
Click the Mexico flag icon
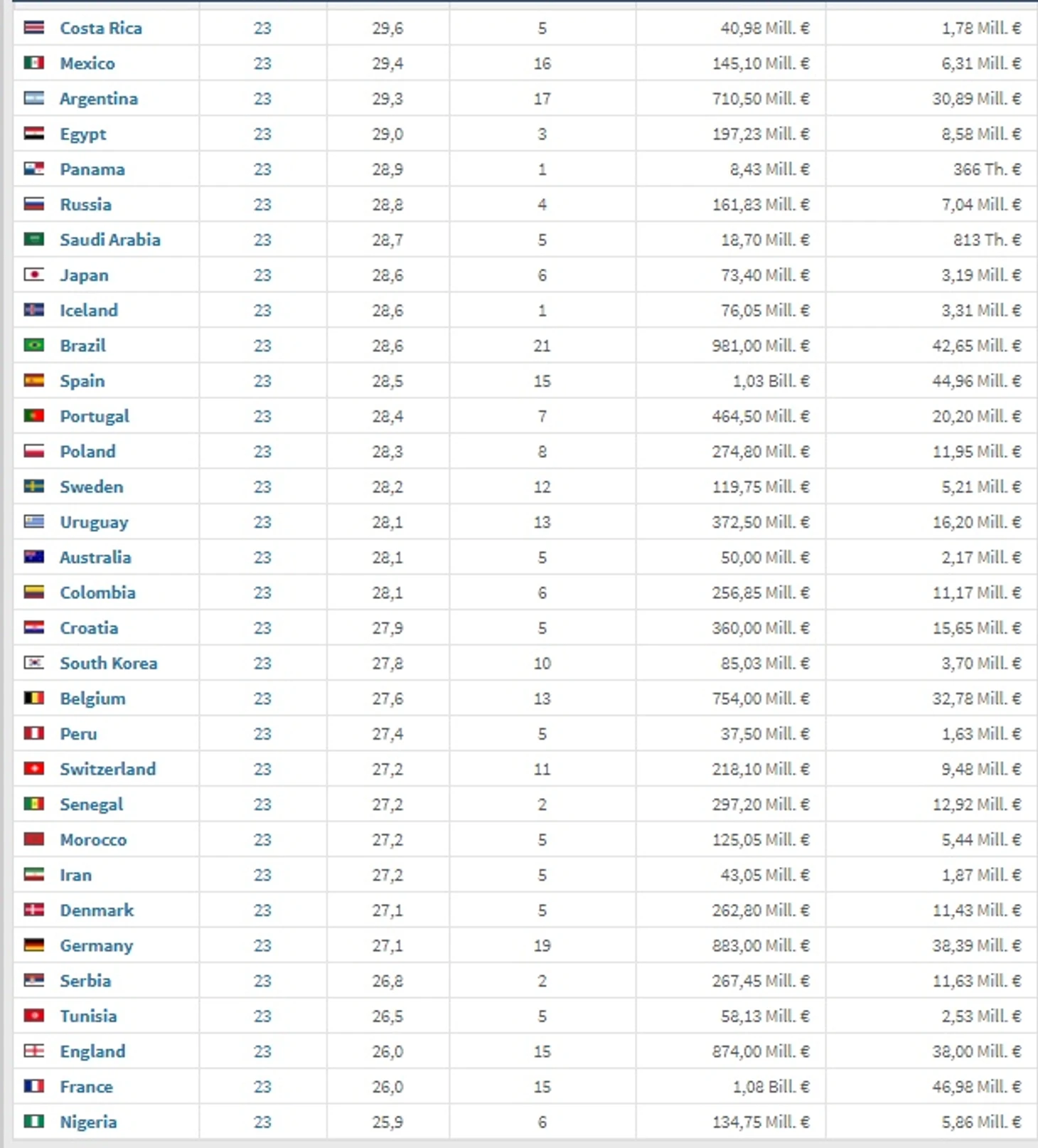click(x=33, y=63)
